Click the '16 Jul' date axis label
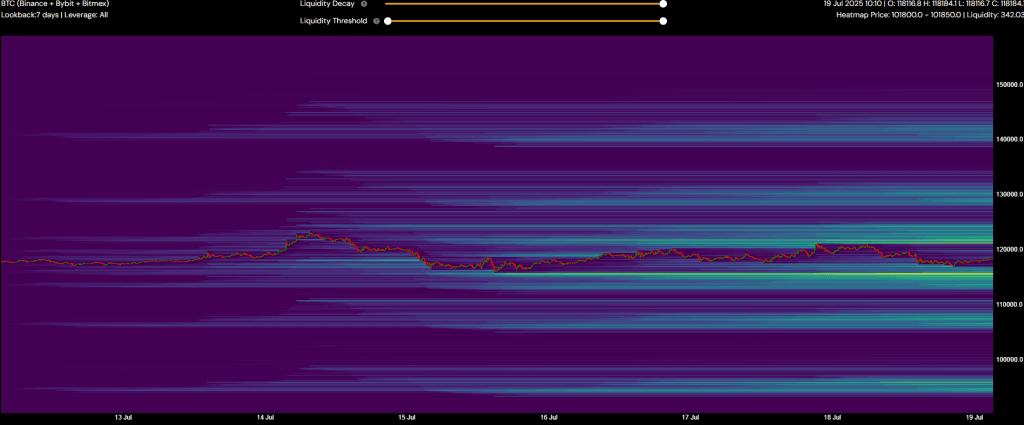The width and height of the screenshot is (1024, 425). point(549,417)
